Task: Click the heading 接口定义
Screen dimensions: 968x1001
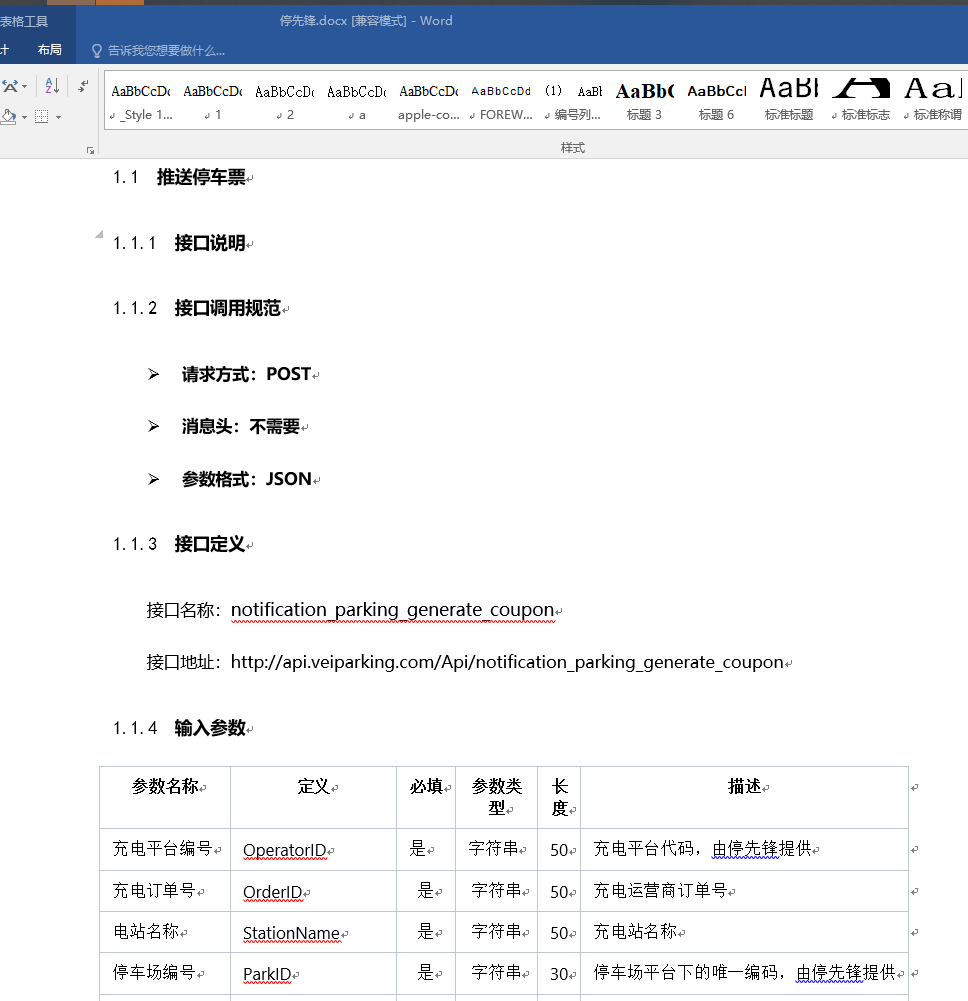Action: coord(210,545)
